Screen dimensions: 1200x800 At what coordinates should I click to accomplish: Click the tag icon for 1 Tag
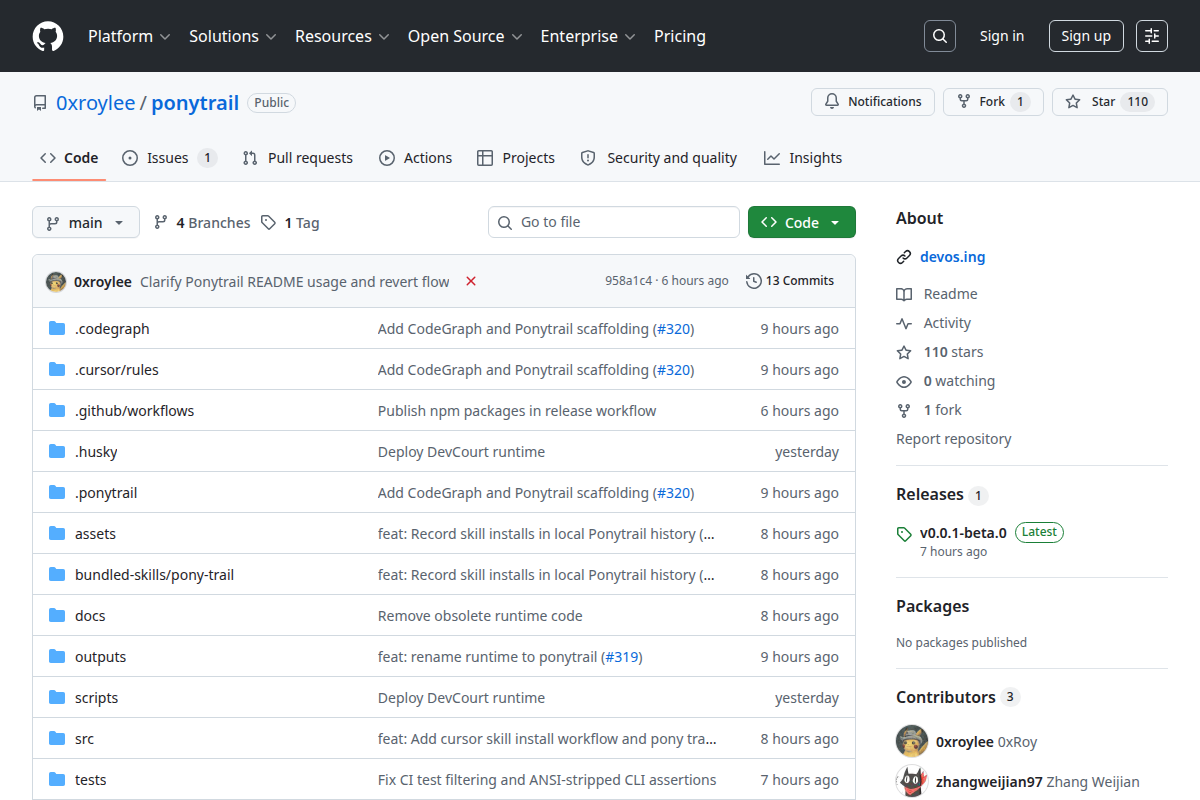tap(268, 223)
